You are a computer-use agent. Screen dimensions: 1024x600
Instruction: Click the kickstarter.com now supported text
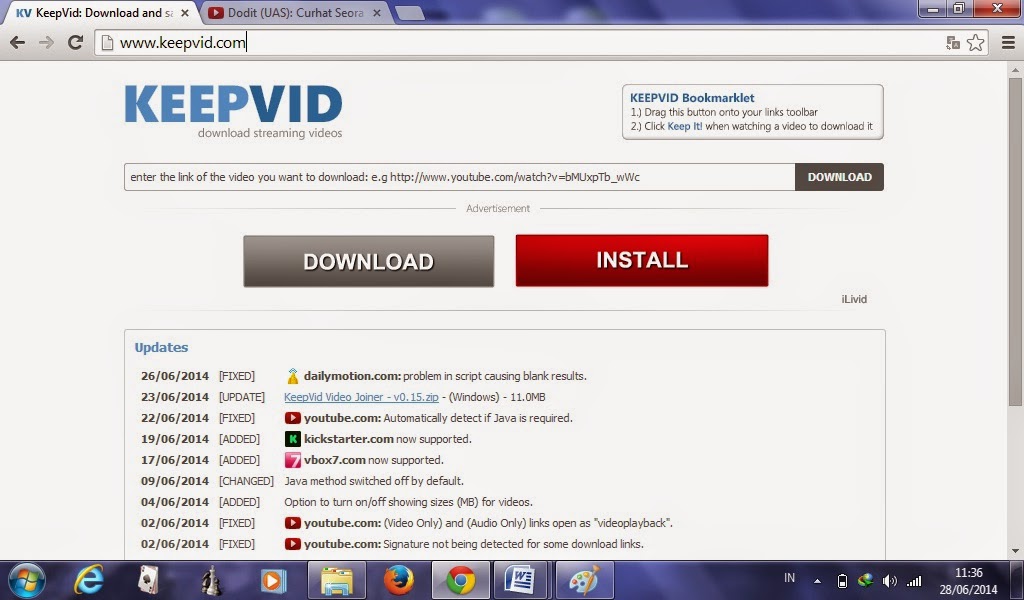(x=387, y=439)
